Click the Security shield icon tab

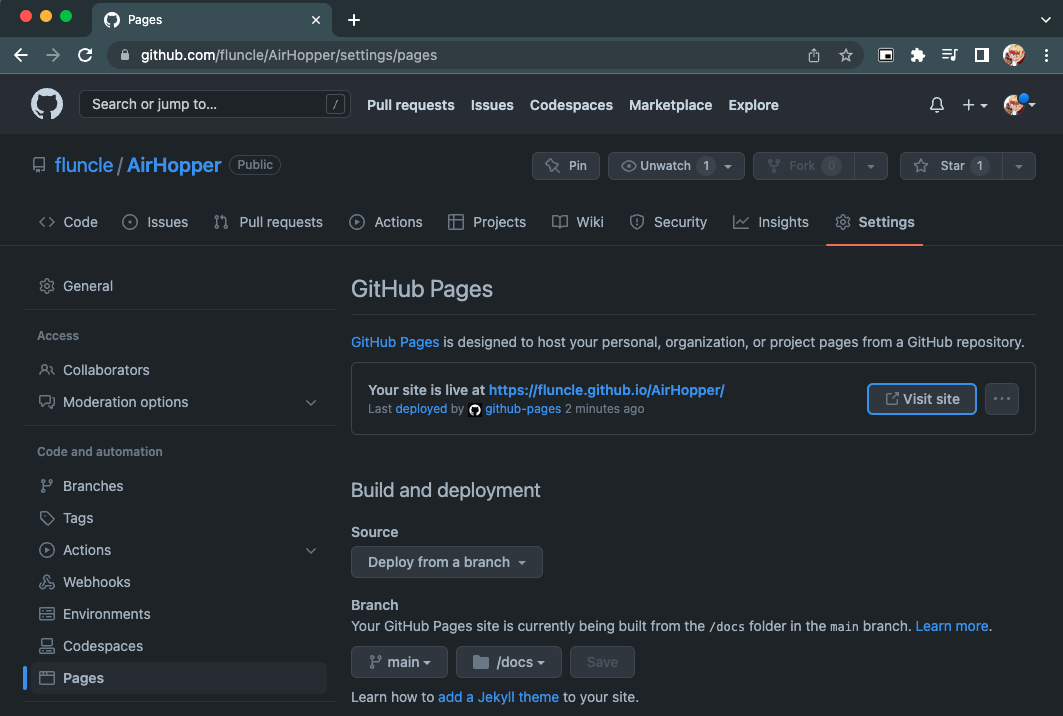638,222
